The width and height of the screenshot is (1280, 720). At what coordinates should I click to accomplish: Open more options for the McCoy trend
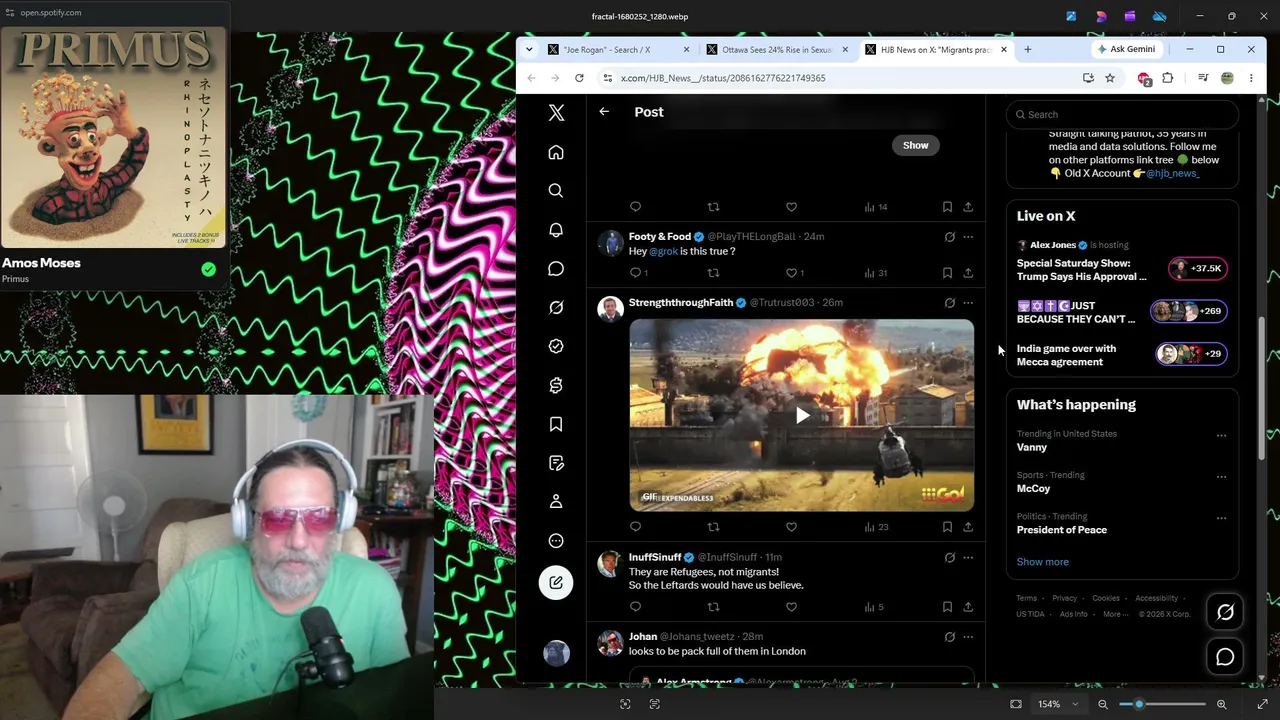click(1221, 477)
